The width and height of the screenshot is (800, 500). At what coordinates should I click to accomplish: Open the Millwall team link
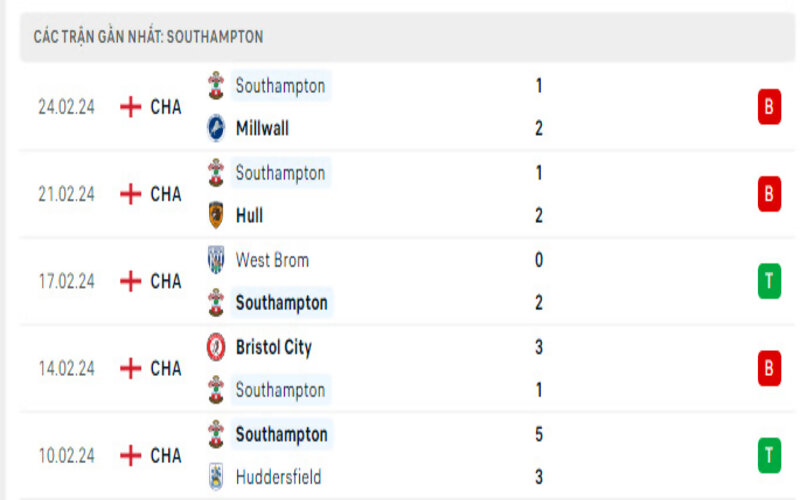pos(262,128)
